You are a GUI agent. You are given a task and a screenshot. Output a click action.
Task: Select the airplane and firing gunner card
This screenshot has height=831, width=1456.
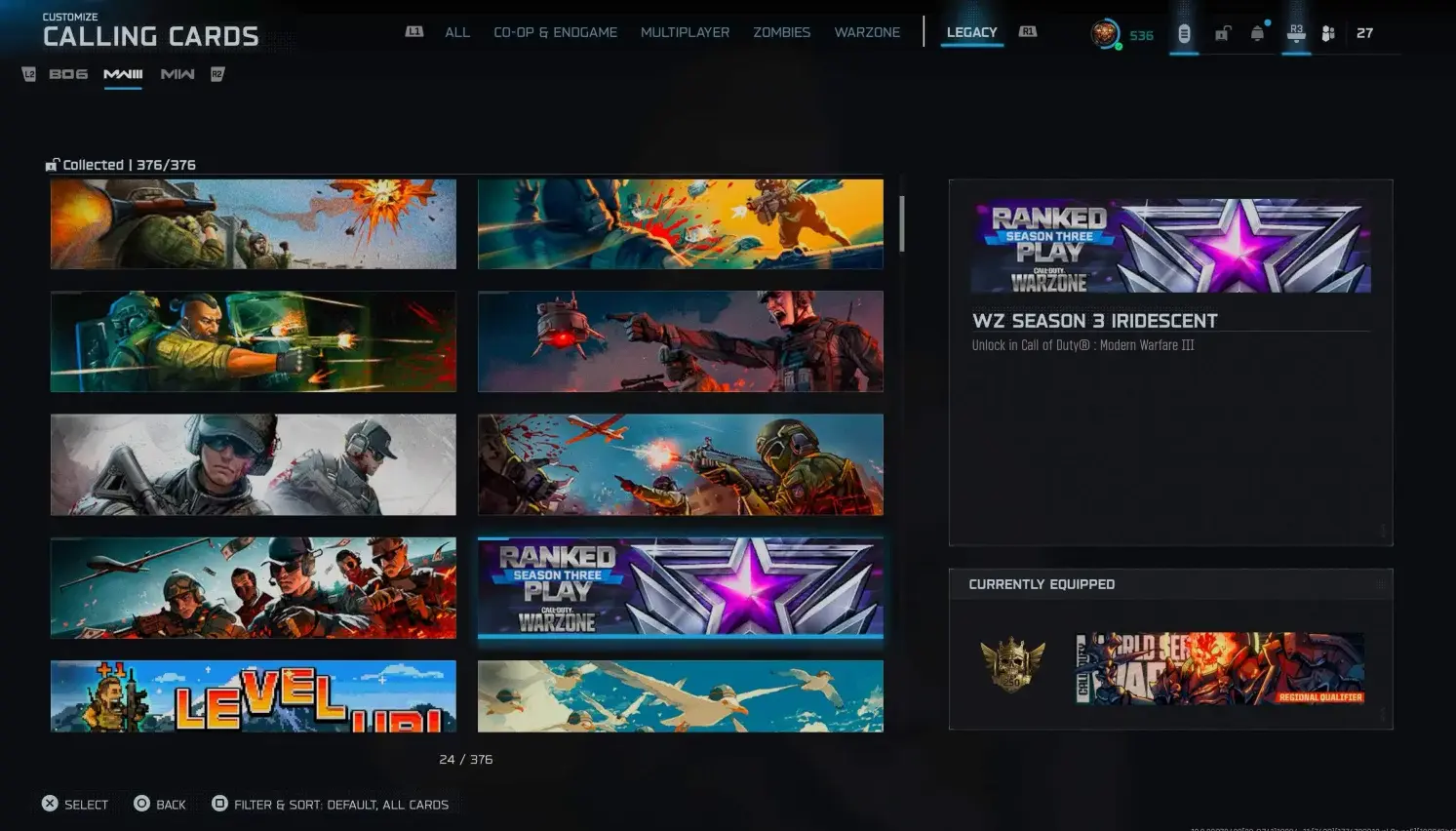click(x=681, y=464)
